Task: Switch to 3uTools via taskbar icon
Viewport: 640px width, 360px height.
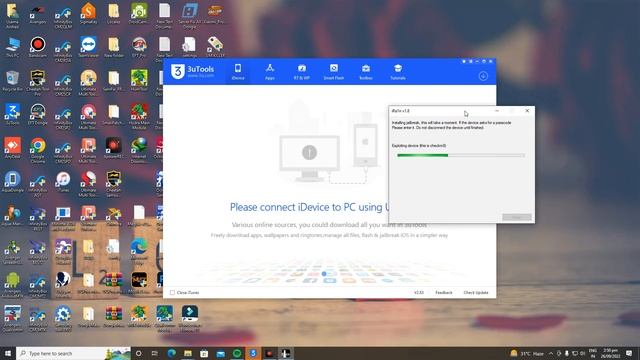Action: pyautogui.click(x=253, y=353)
